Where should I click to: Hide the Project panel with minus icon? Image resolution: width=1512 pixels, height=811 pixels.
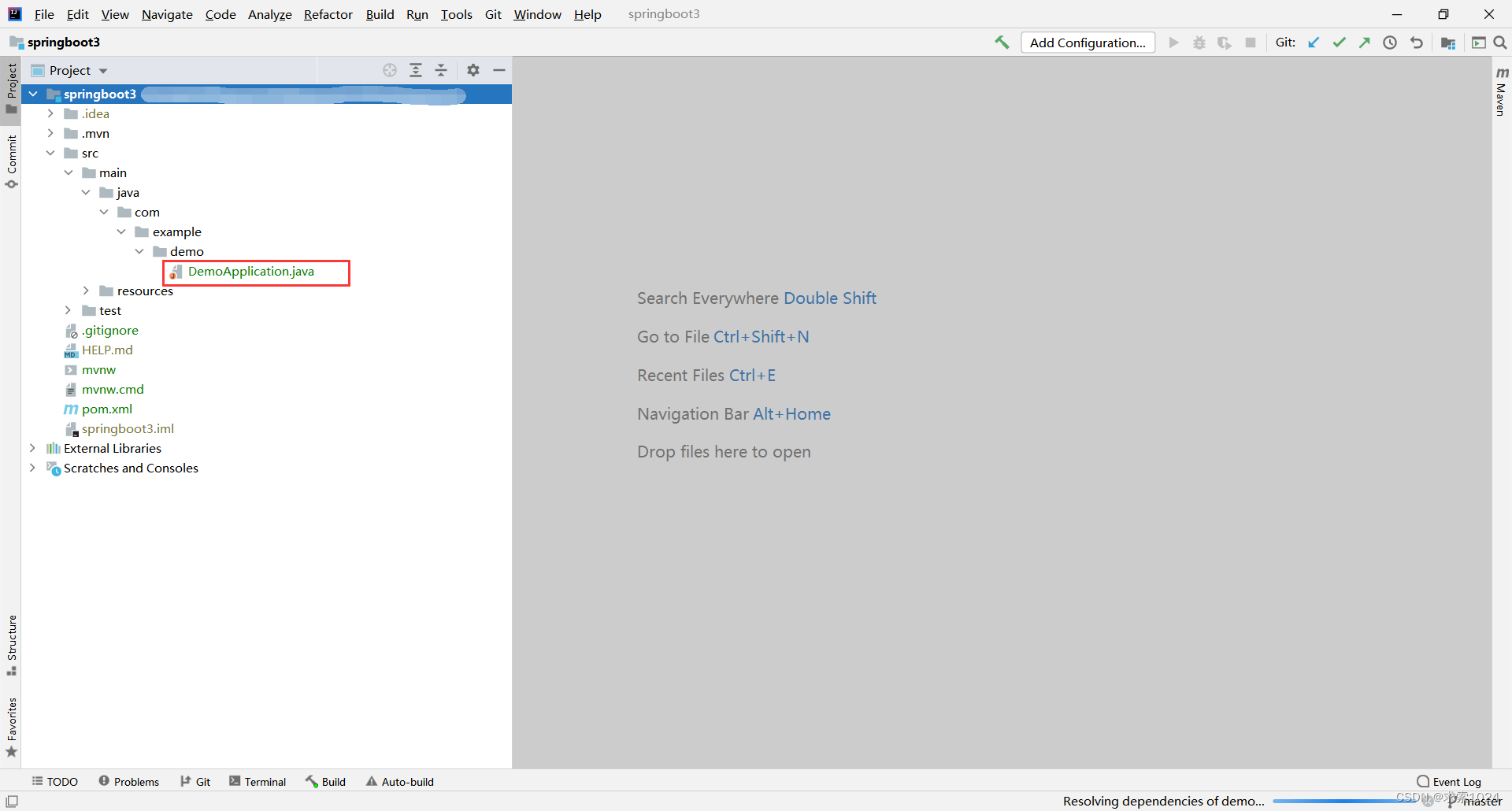point(498,70)
